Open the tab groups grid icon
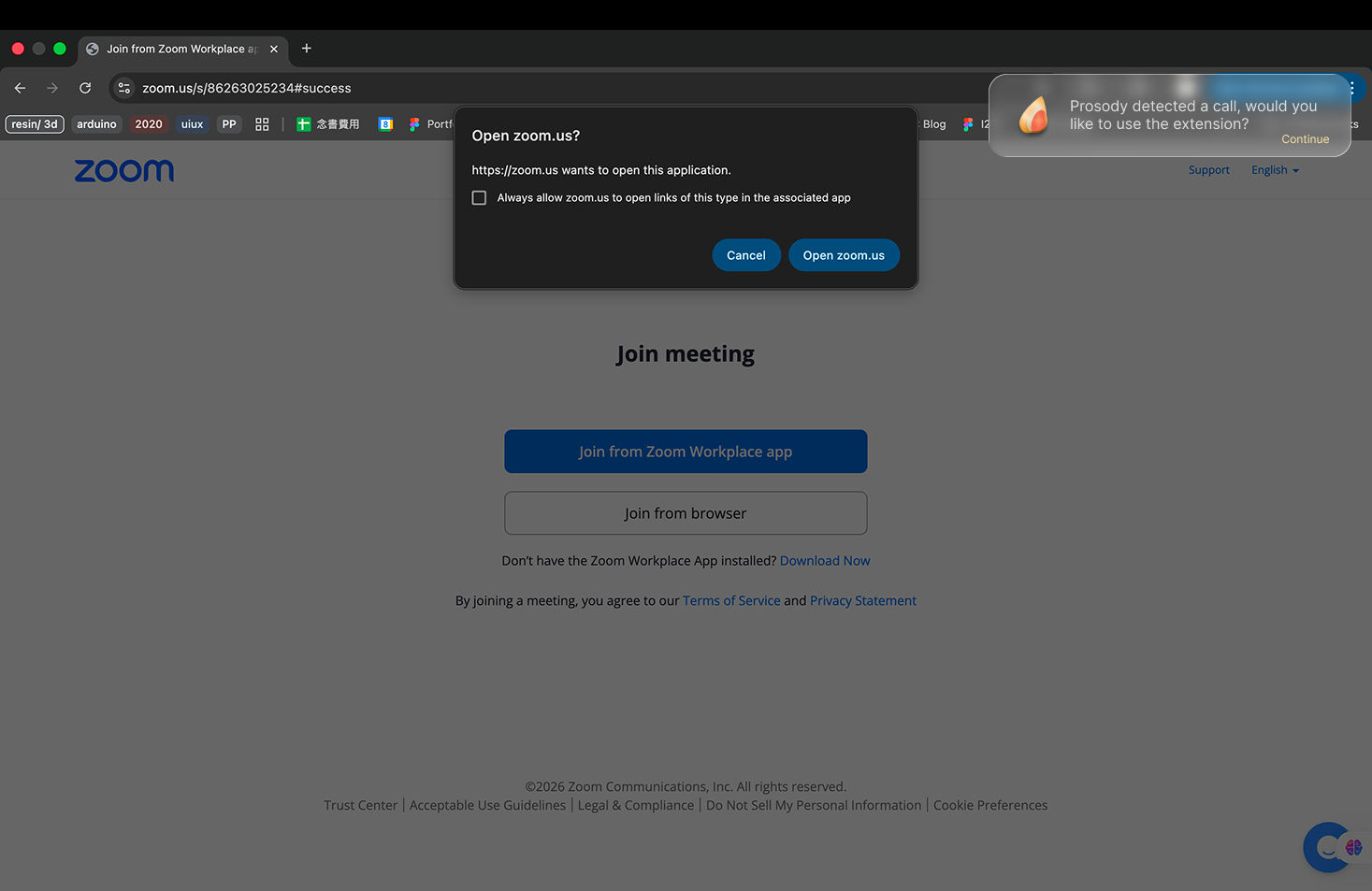The width and height of the screenshot is (1372, 891). 262,124
